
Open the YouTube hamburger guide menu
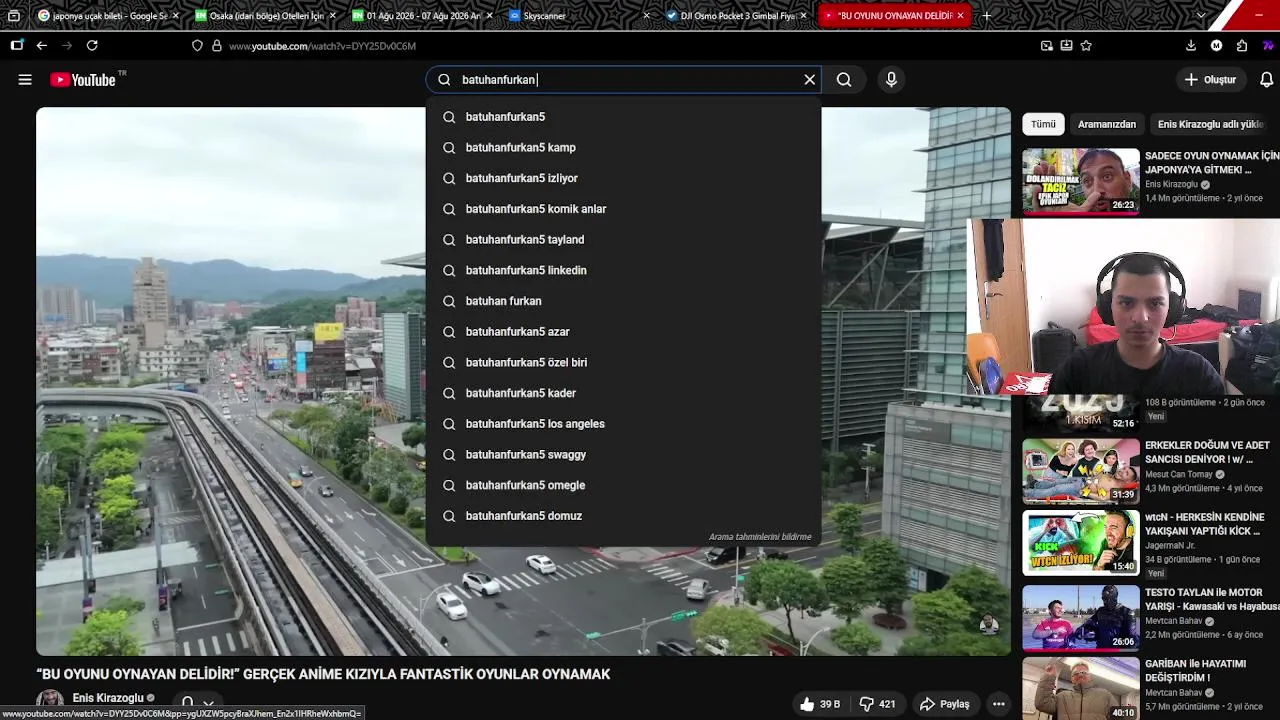25,80
